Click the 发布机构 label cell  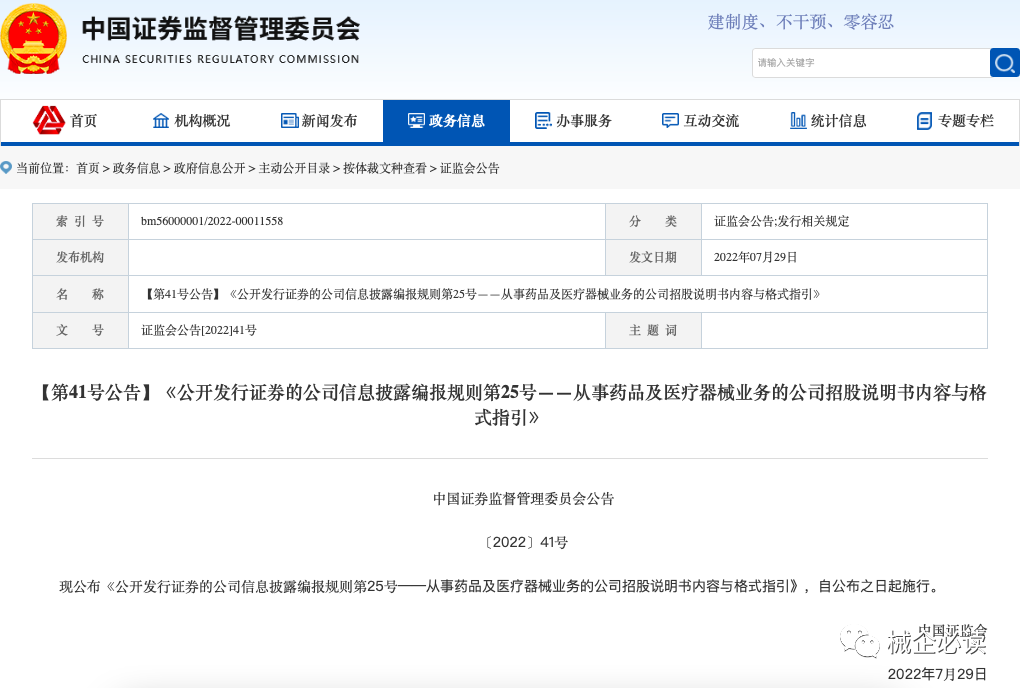[x=80, y=258]
